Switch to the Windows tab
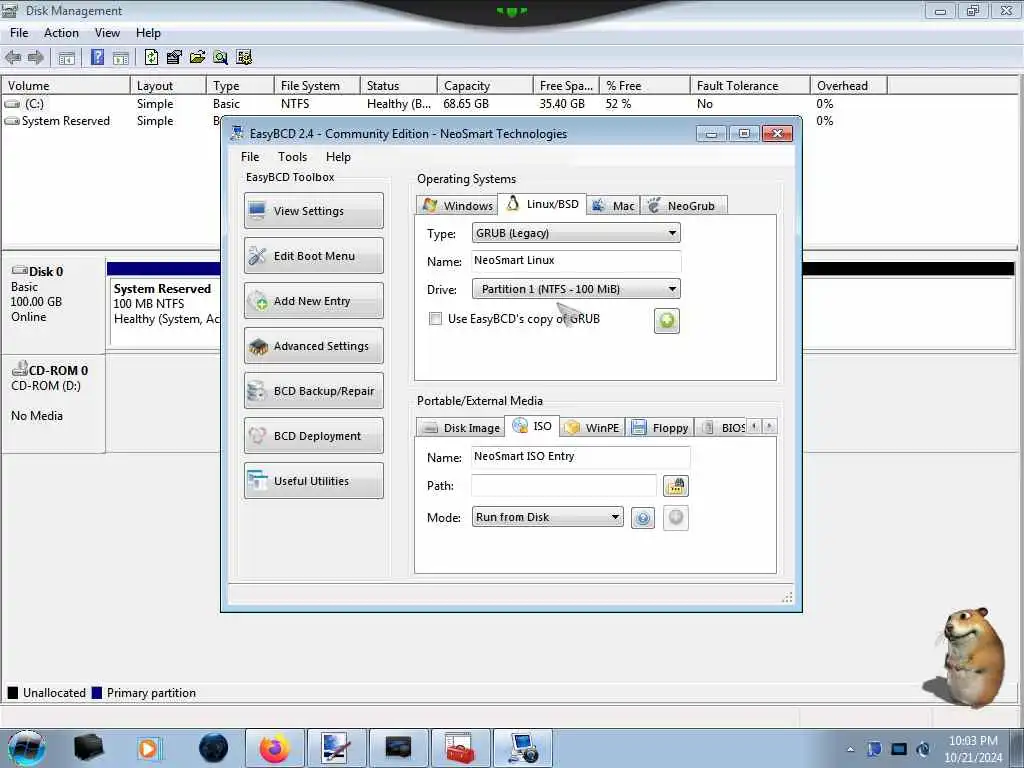This screenshot has width=1024, height=768. [x=457, y=206]
